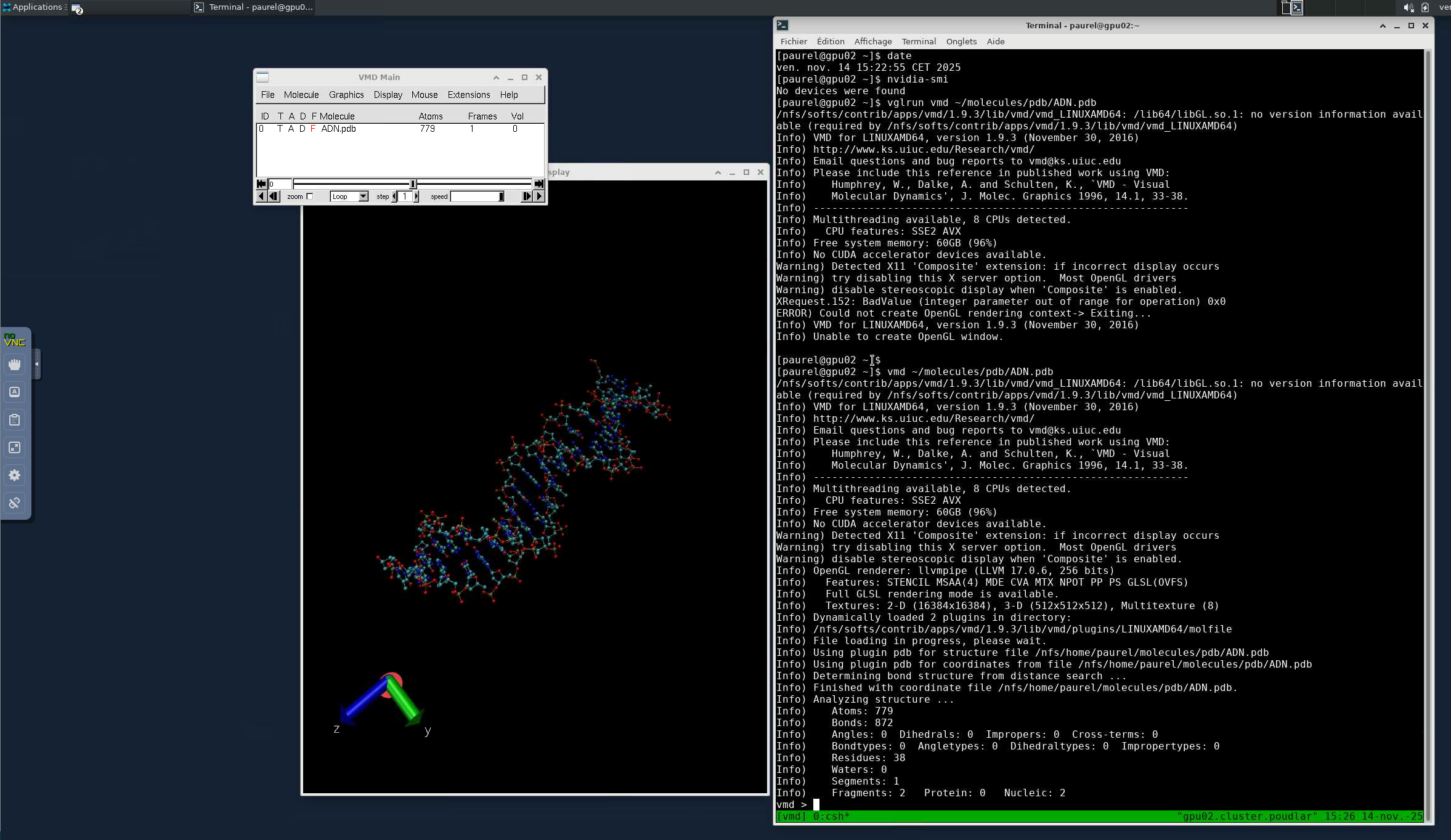
Task: Open the Extensions menu in VMD
Action: pyautogui.click(x=468, y=95)
